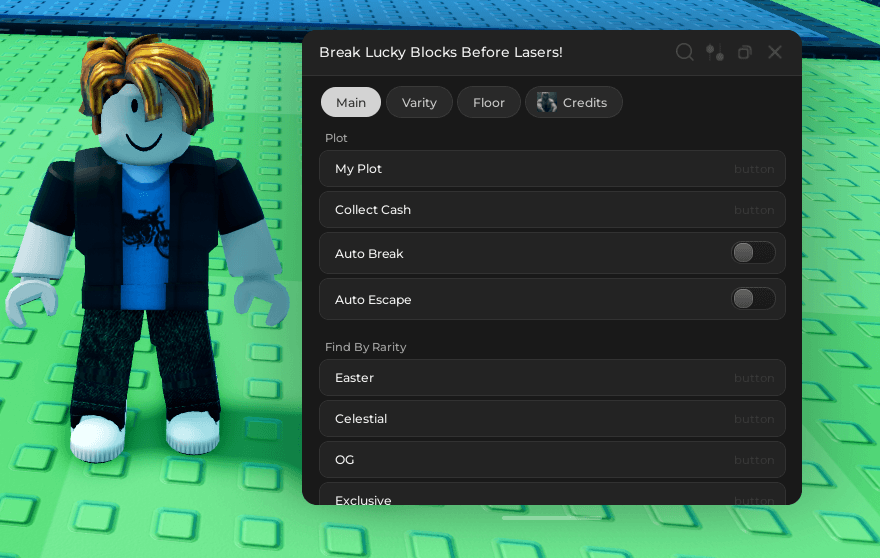The height and width of the screenshot is (558, 880).
Task: Click the 'Find By Rarity' section label
Action: pyautogui.click(x=365, y=347)
